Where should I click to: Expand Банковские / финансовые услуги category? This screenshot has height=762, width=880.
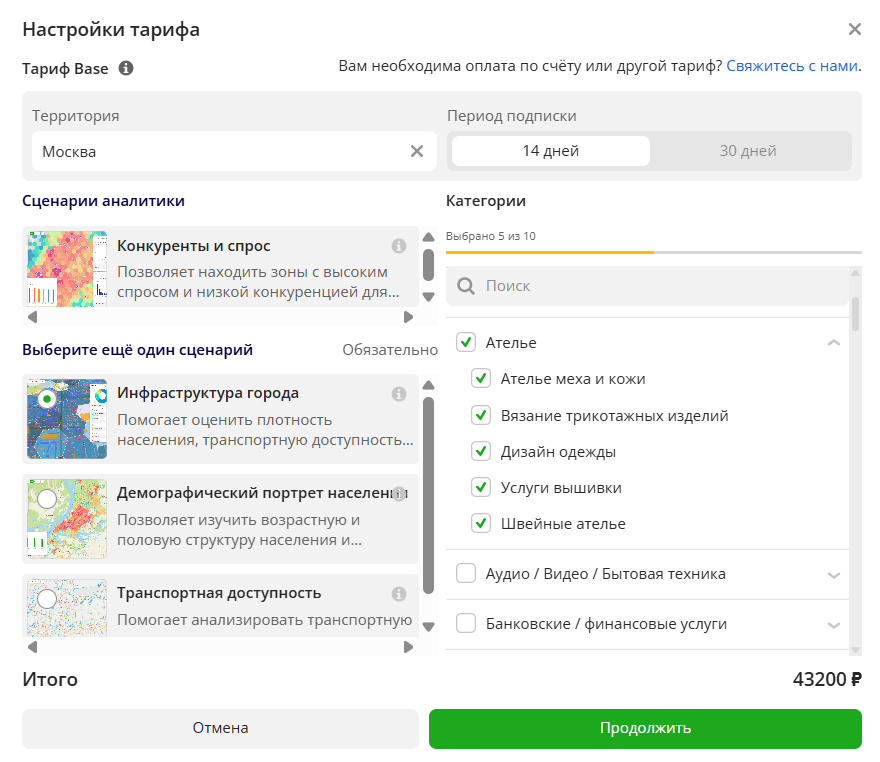click(833, 624)
